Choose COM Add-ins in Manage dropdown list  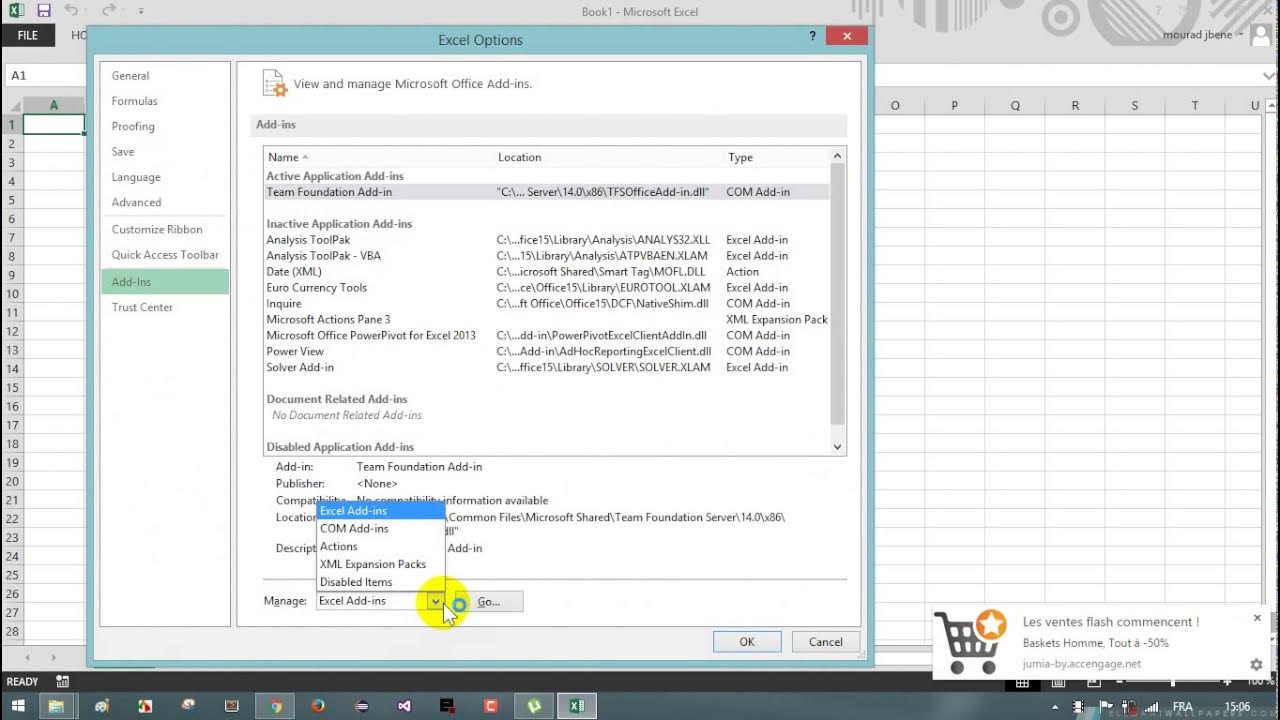point(380,529)
